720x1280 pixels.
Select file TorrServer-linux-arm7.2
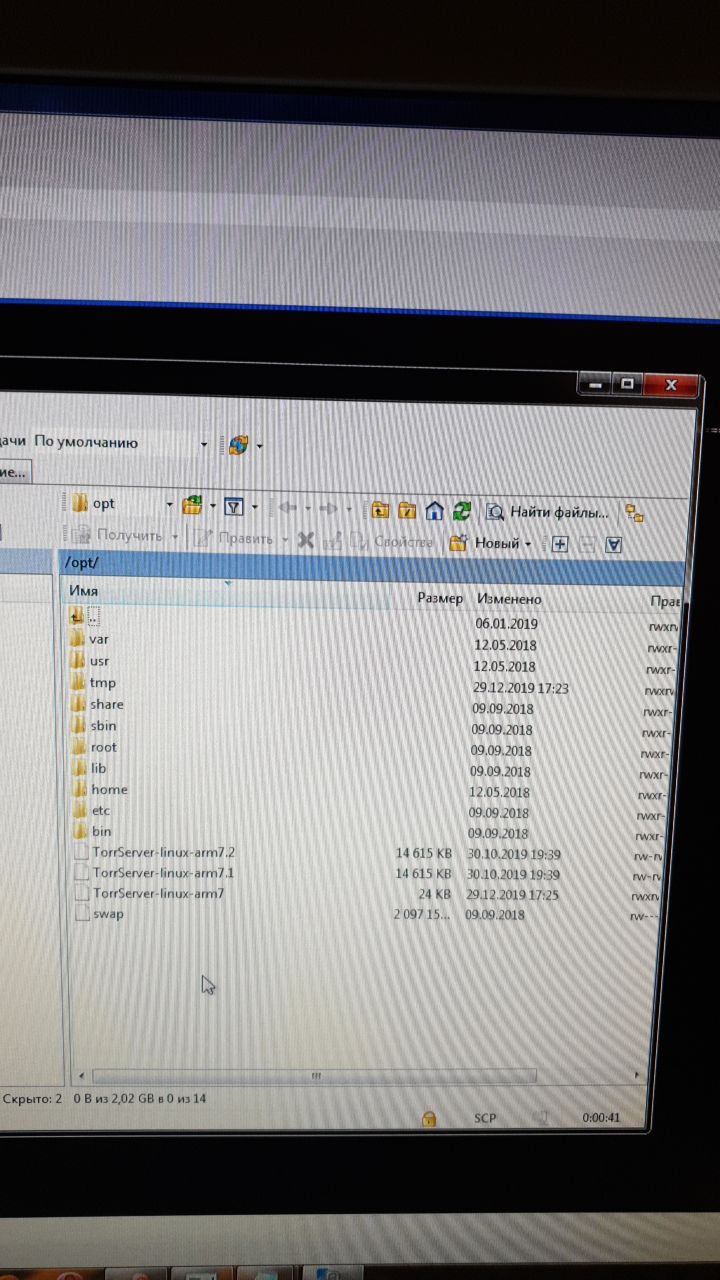coord(163,852)
